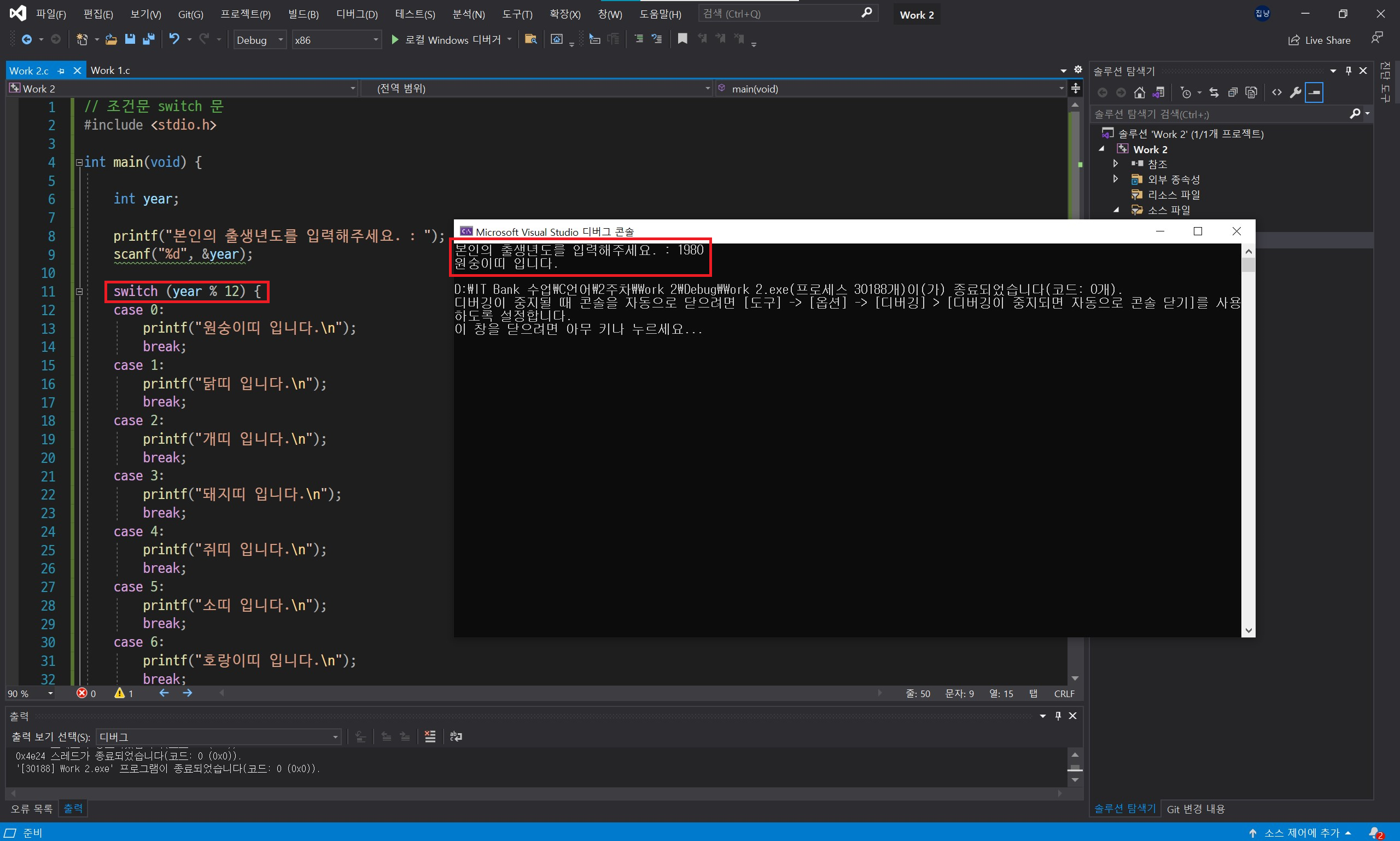The width and height of the screenshot is (1400, 841).
Task: Click Collapse All icon in Solution Explorer
Action: tap(1233, 92)
